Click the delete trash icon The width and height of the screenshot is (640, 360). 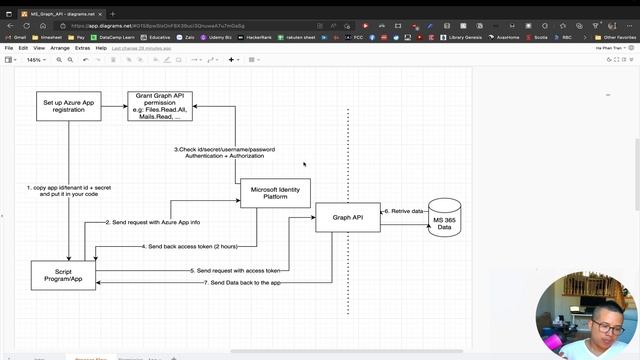[x=113, y=60]
